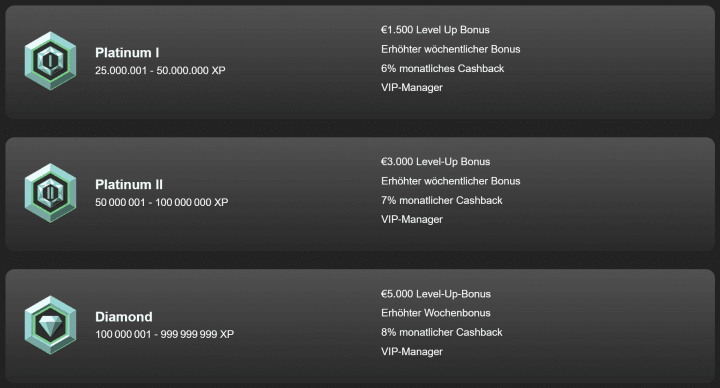Click Erhöhter wöchentlicher Bonus in Platinum II card
The height and width of the screenshot is (388, 720).
click(450, 181)
